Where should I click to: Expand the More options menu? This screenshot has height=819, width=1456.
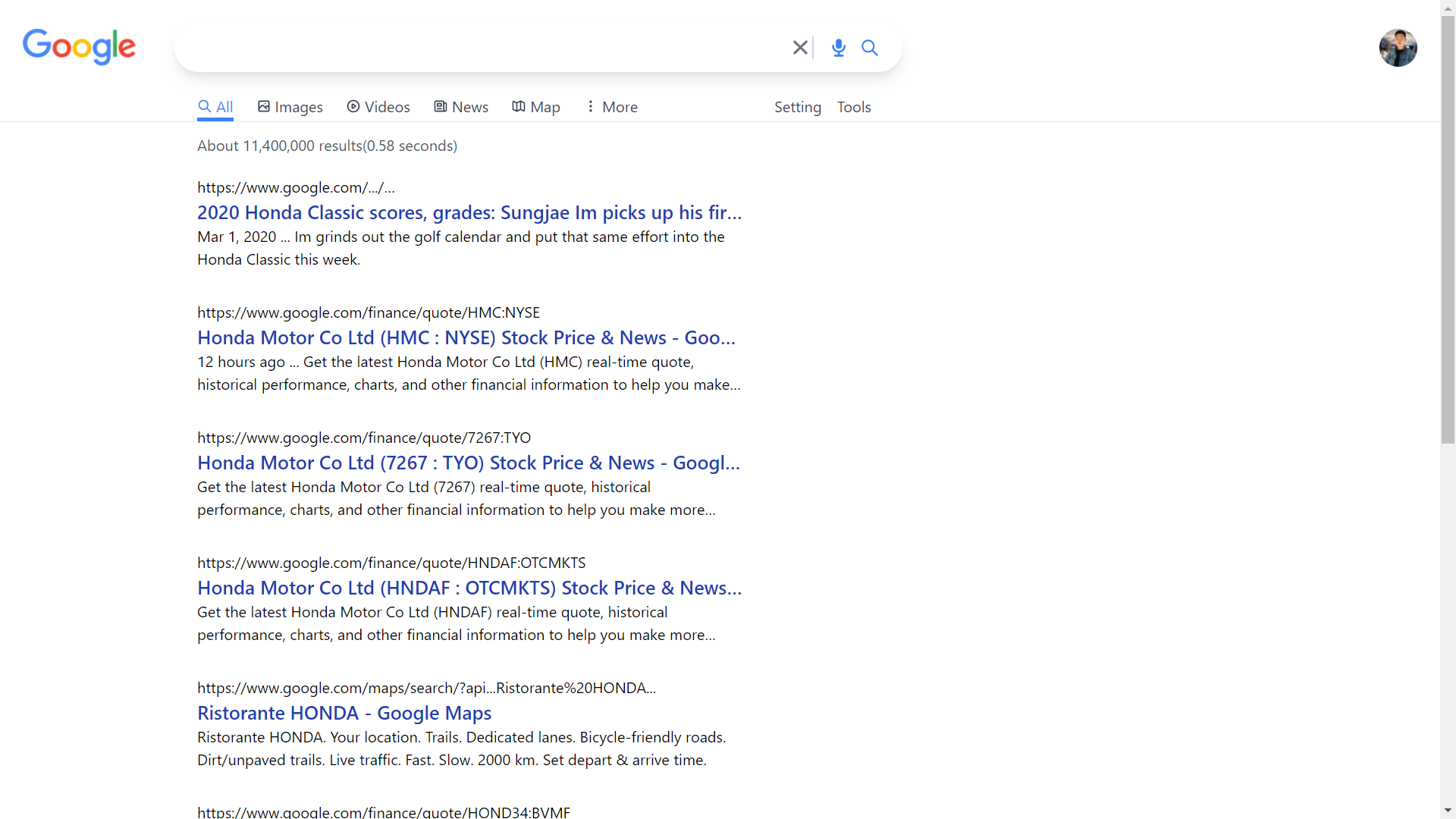(x=611, y=107)
